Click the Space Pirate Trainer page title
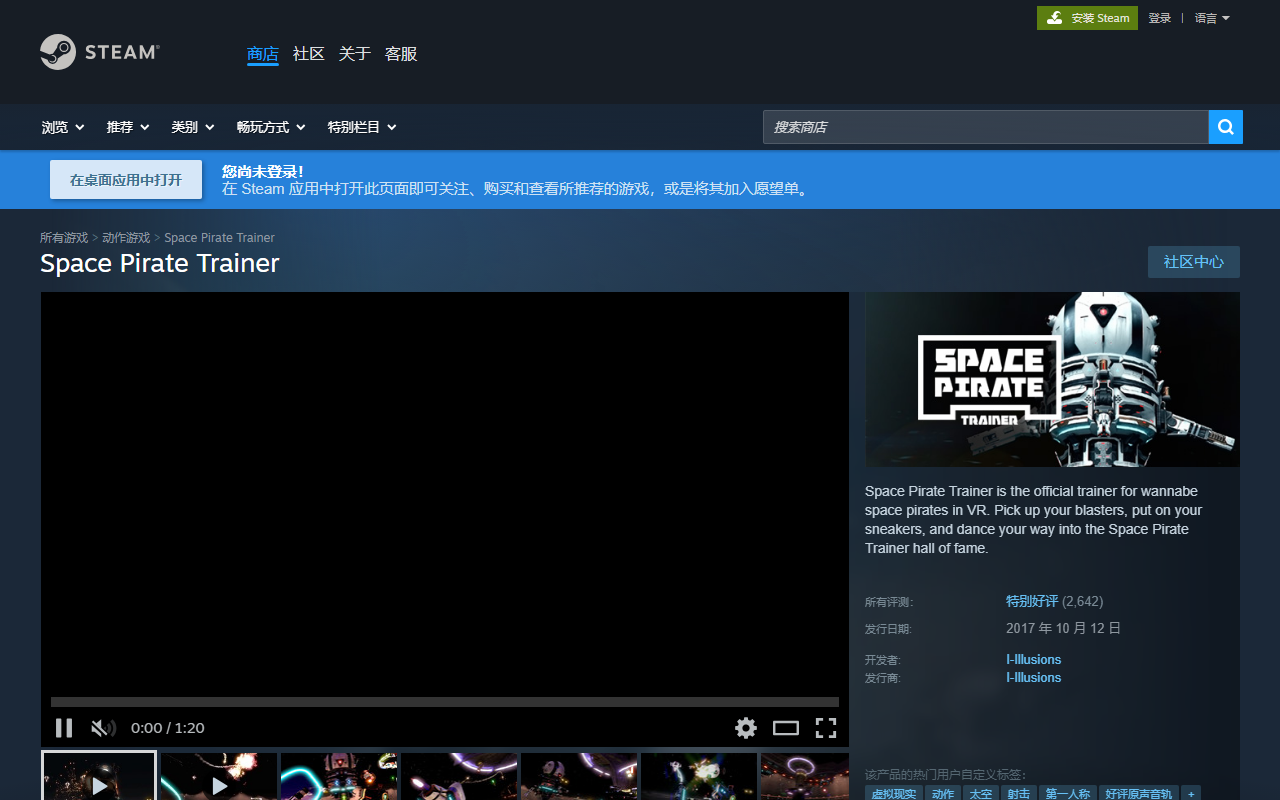The image size is (1280, 800). point(160,263)
